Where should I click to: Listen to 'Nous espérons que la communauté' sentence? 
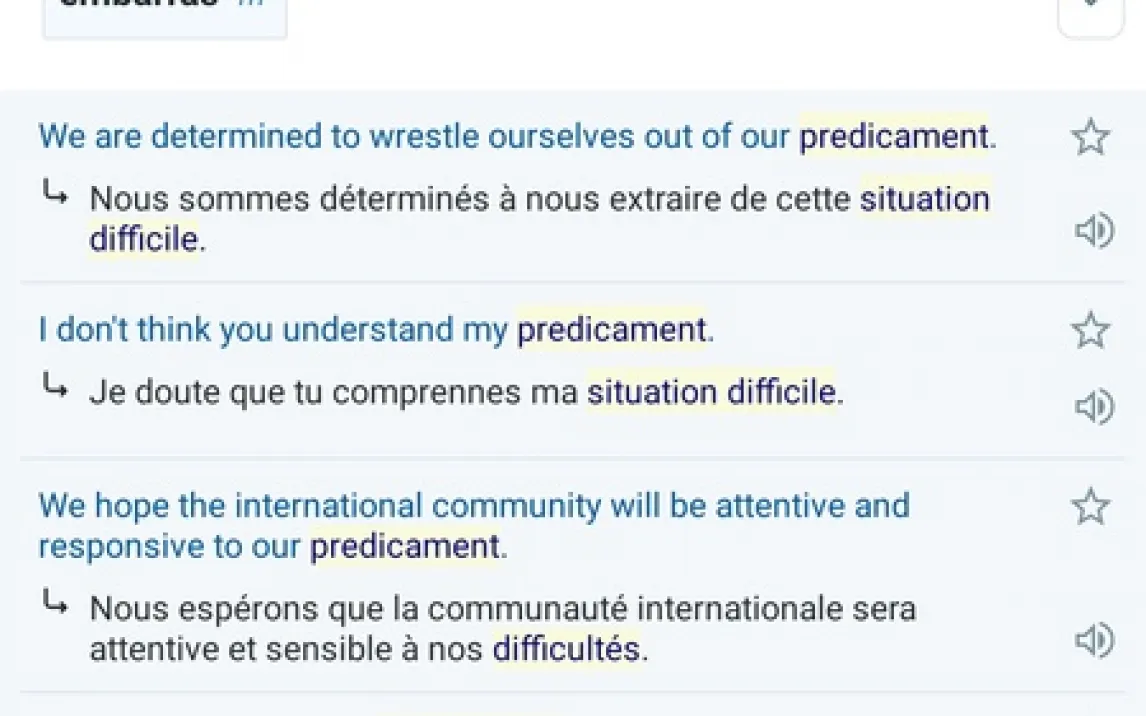click(x=1094, y=640)
